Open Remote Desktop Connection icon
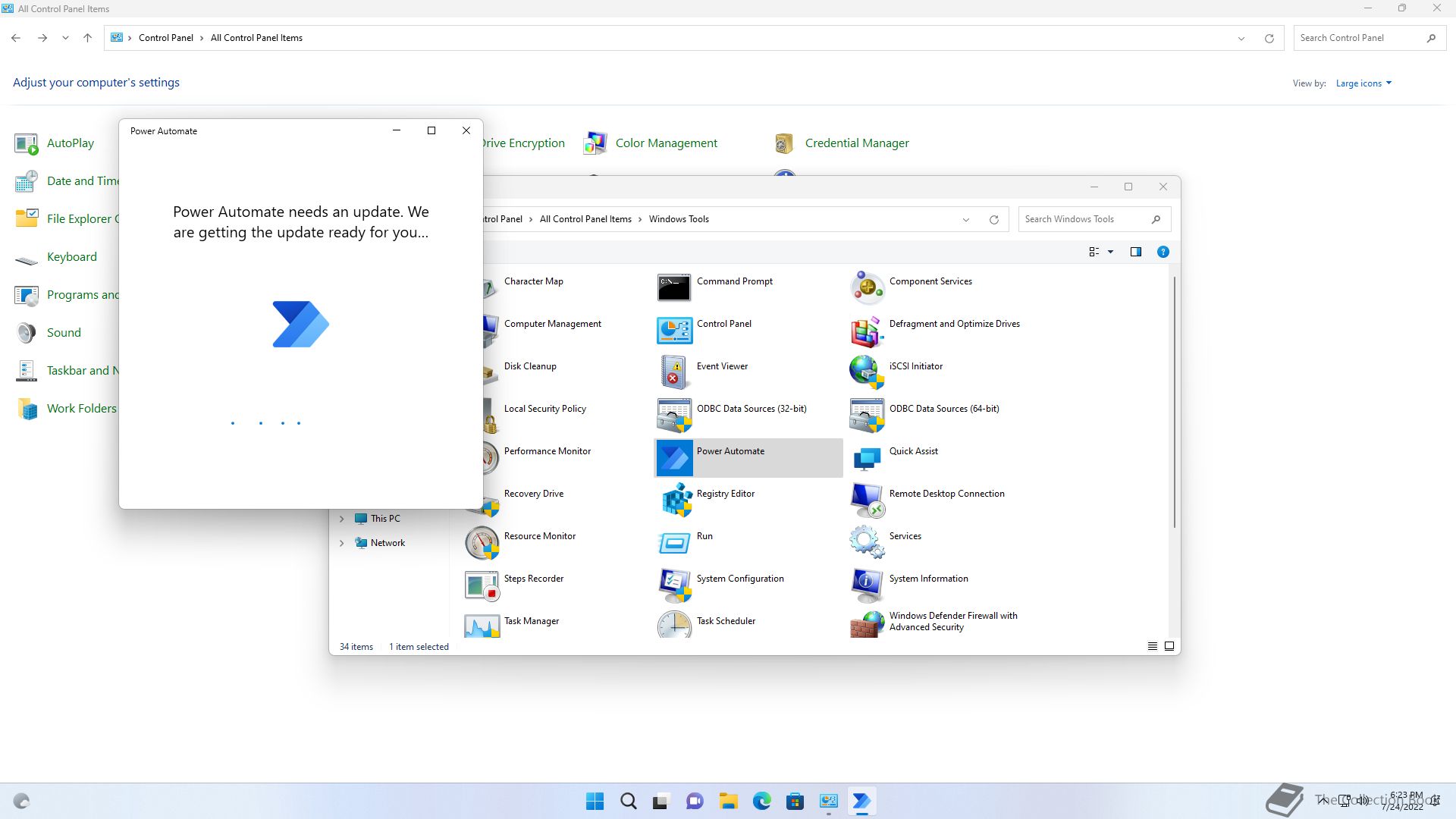 (x=867, y=500)
